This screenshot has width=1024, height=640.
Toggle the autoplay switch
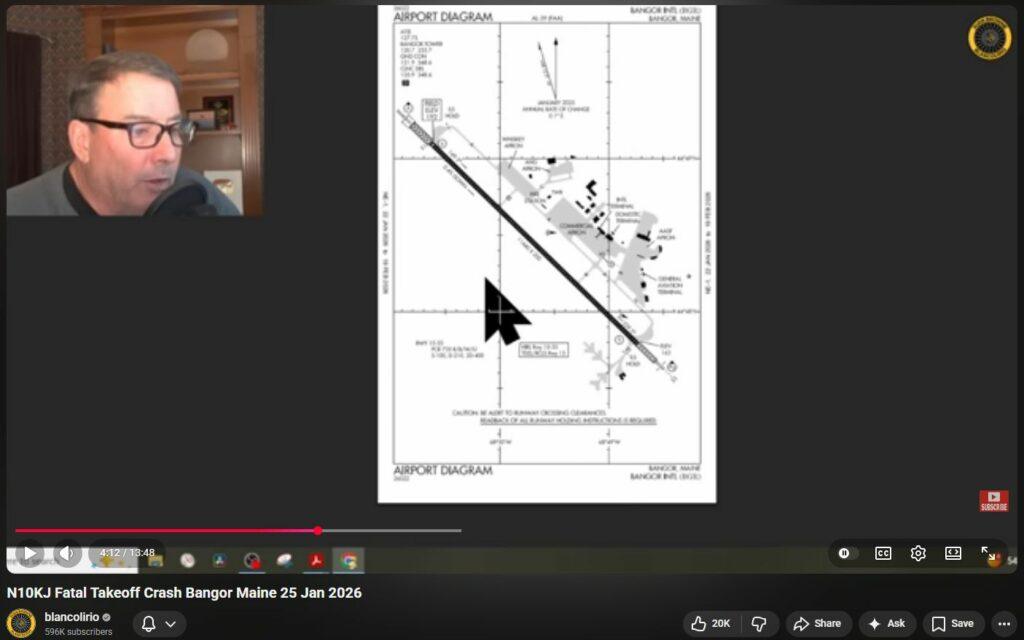(847, 553)
